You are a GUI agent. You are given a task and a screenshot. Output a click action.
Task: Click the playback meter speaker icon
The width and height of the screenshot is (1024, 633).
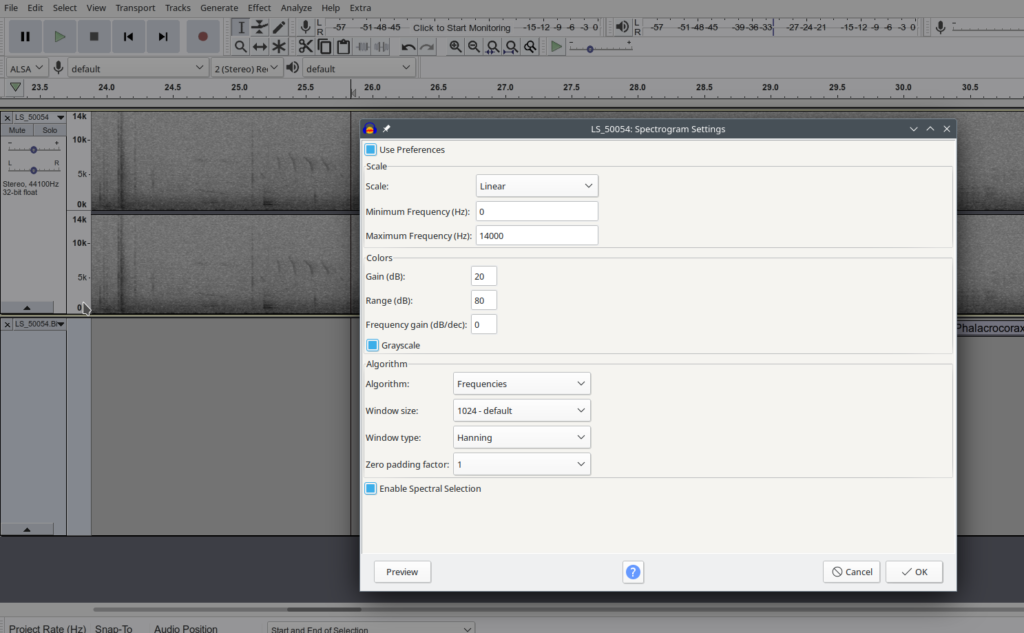pyautogui.click(x=622, y=27)
